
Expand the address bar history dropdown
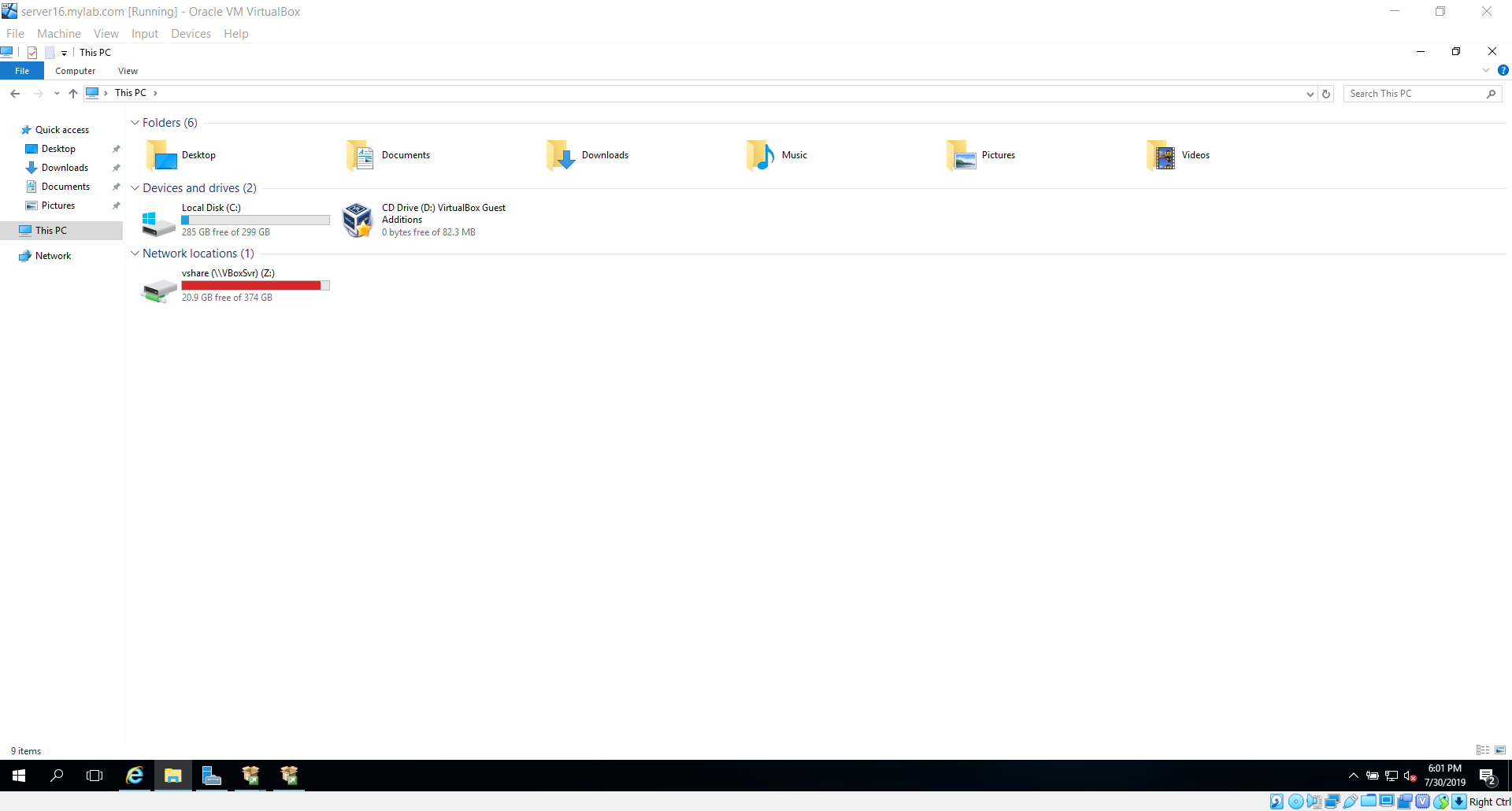click(1310, 94)
